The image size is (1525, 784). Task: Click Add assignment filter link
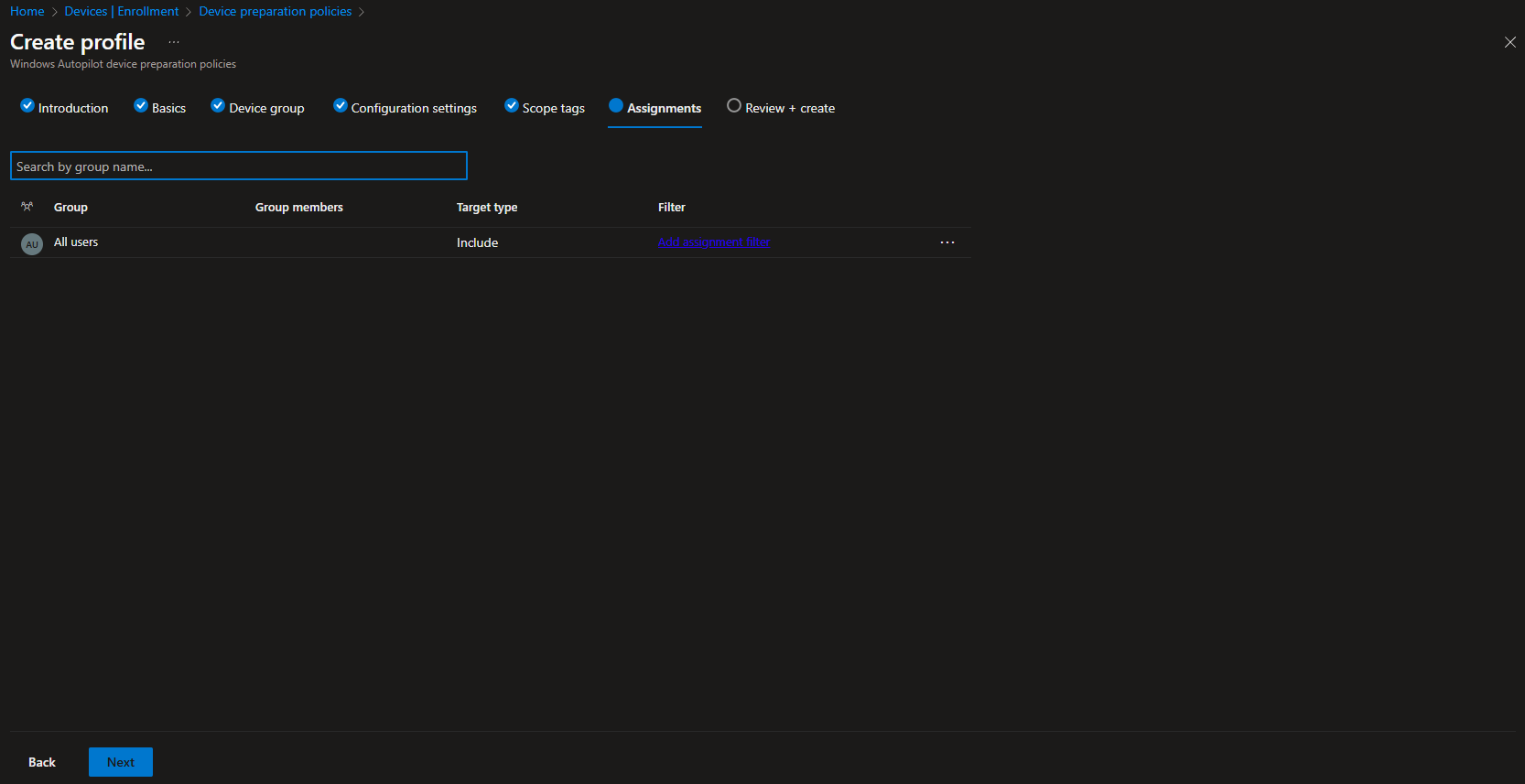tap(714, 242)
